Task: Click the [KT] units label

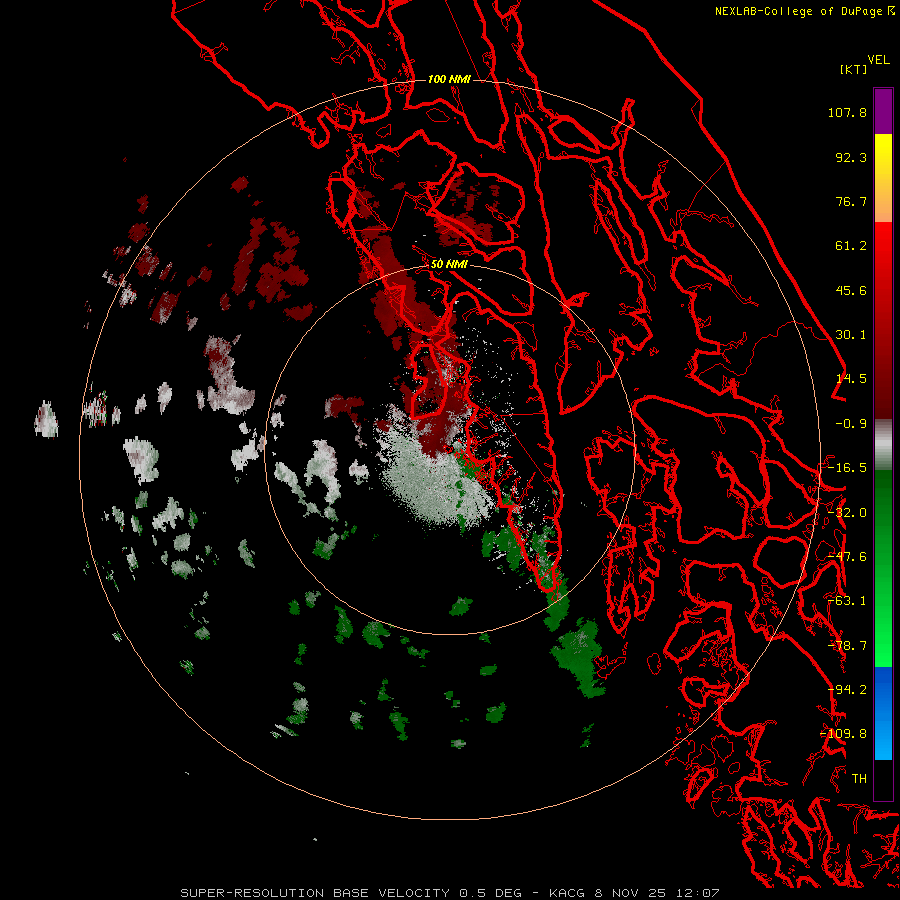Action: pyautogui.click(x=854, y=69)
